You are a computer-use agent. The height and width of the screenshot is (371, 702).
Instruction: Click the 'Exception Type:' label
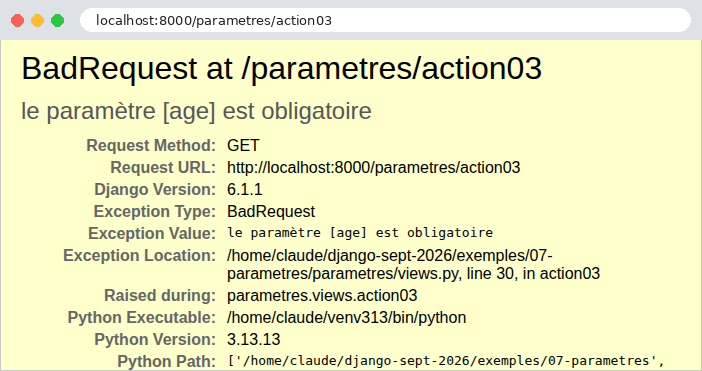click(x=154, y=211)
